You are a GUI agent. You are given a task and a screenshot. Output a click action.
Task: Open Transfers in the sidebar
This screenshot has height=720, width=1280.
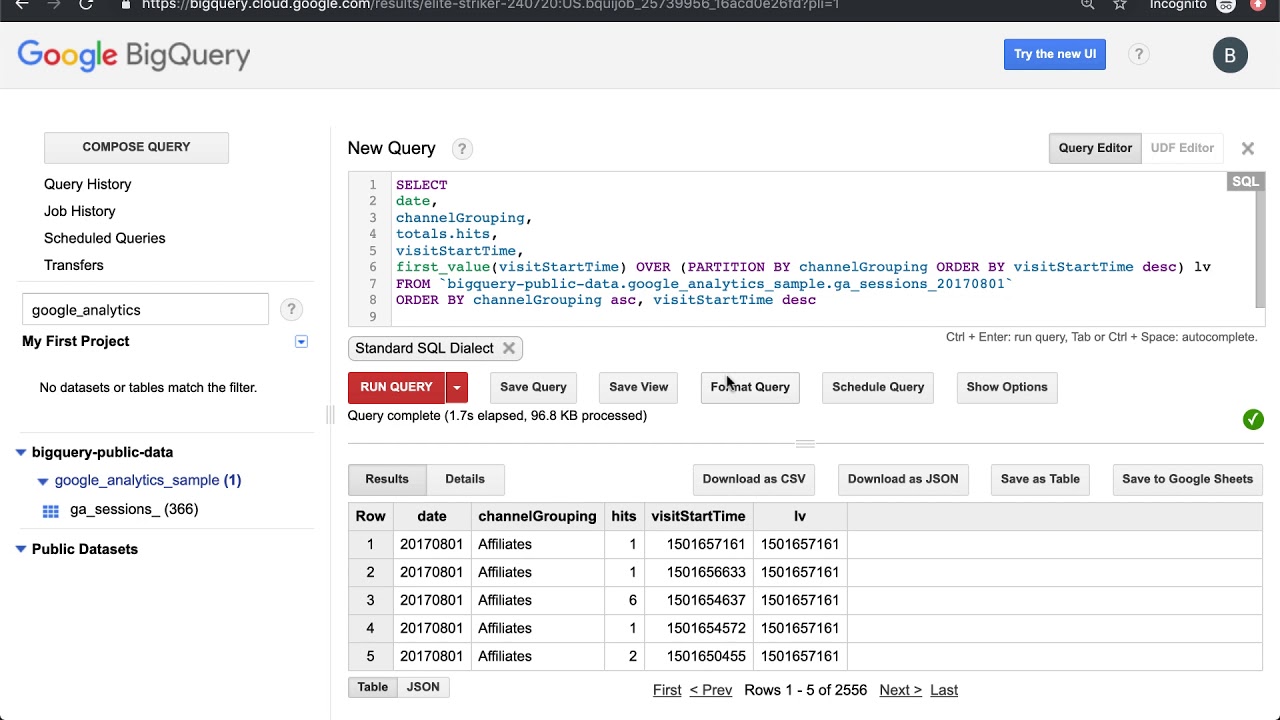point(74,265)
